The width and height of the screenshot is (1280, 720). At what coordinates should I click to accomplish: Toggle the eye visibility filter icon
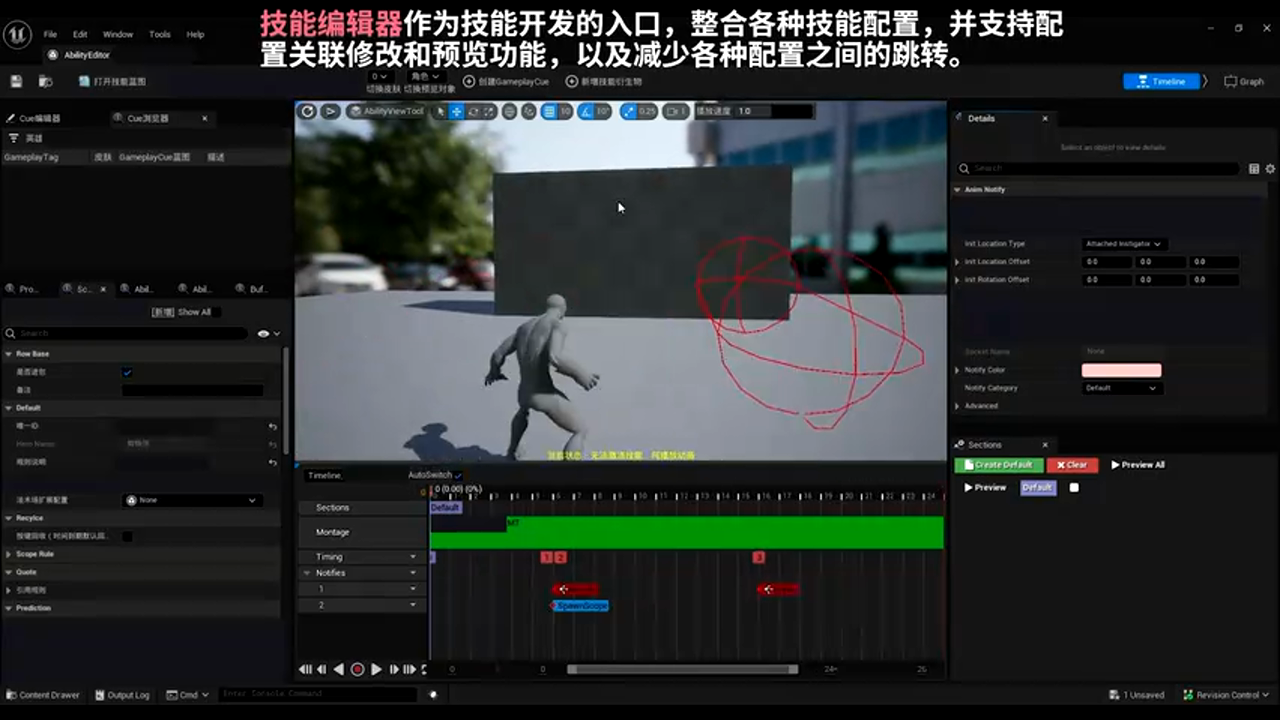click(264, 333)
